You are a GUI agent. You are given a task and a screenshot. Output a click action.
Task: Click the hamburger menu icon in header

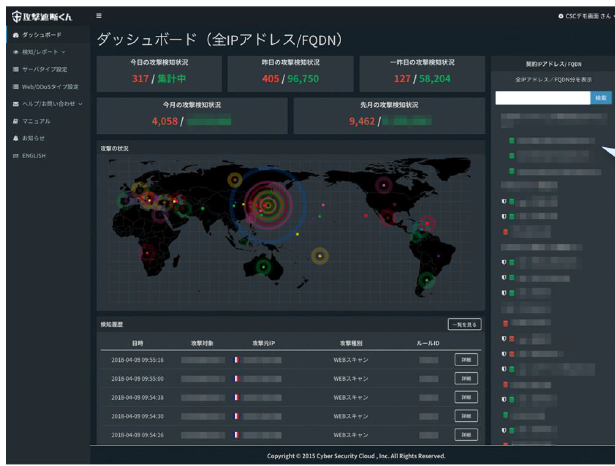click(98, 15)
